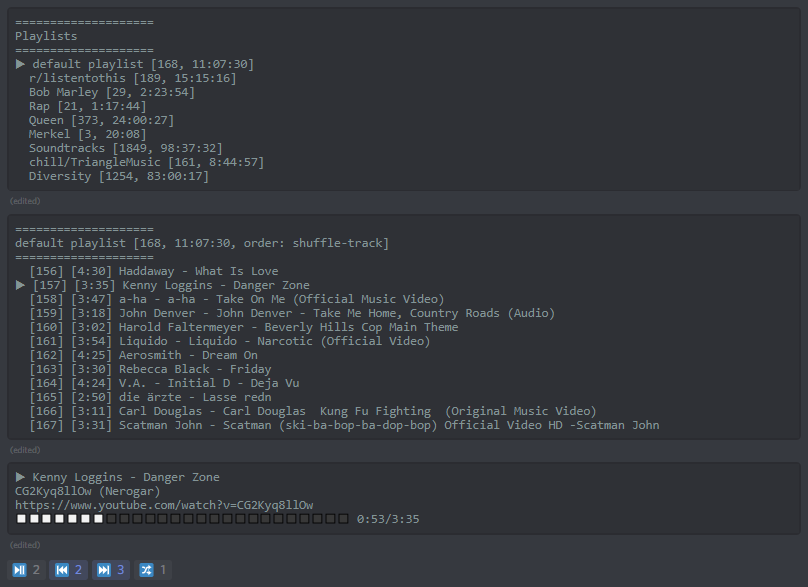
Task: Select the 'chill/TriangleMusic' playlist row
Action: (x=146, y=162)
